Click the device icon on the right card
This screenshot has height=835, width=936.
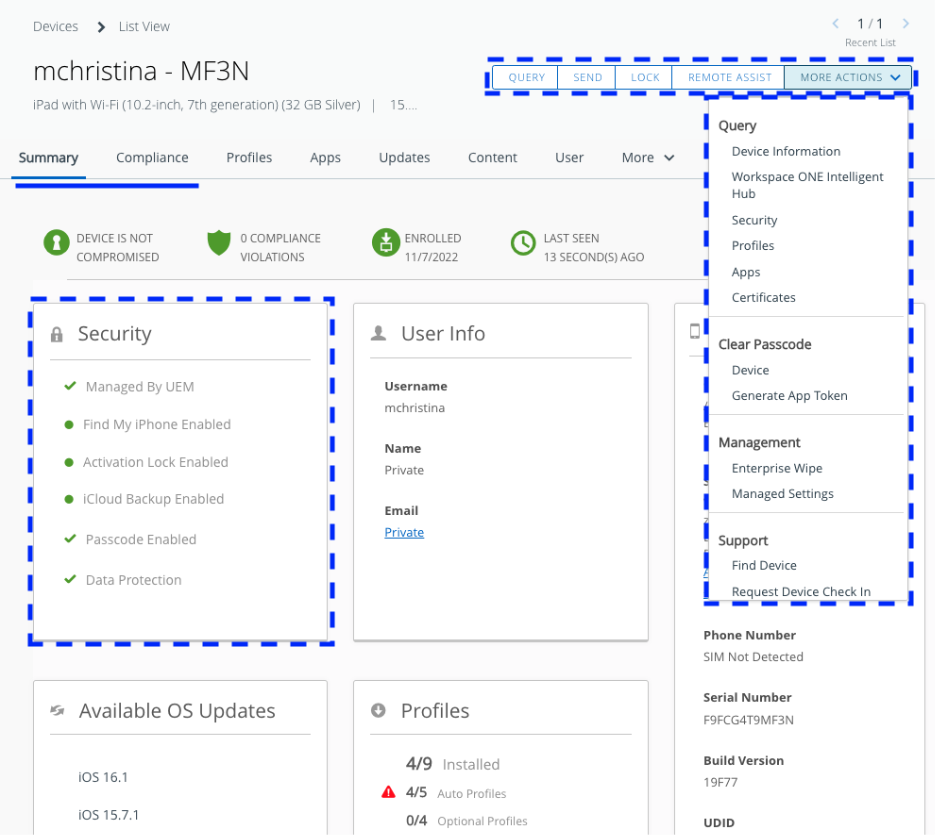[695, 331]
